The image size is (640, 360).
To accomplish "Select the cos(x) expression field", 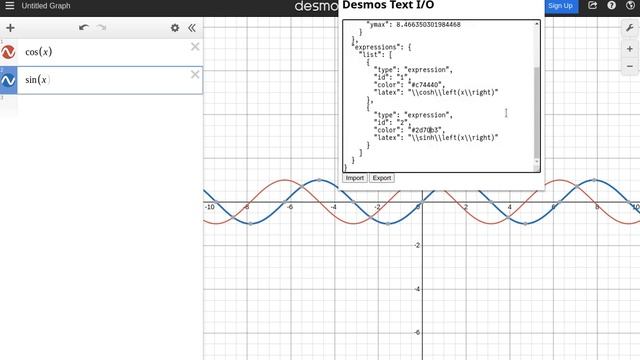I will (x=110, y=52).
